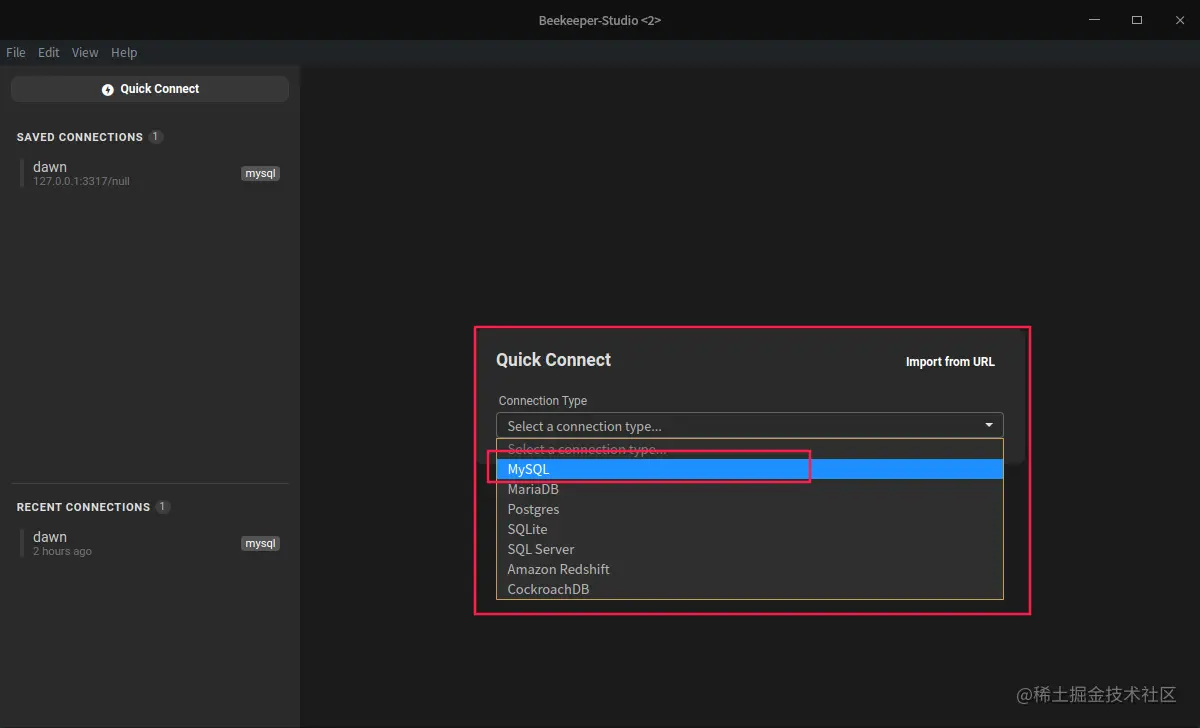1200x728 pixels.
Task: Choose Amazon Redshift from connection type list
Action: pyautogui.click(x=750, y=569)
